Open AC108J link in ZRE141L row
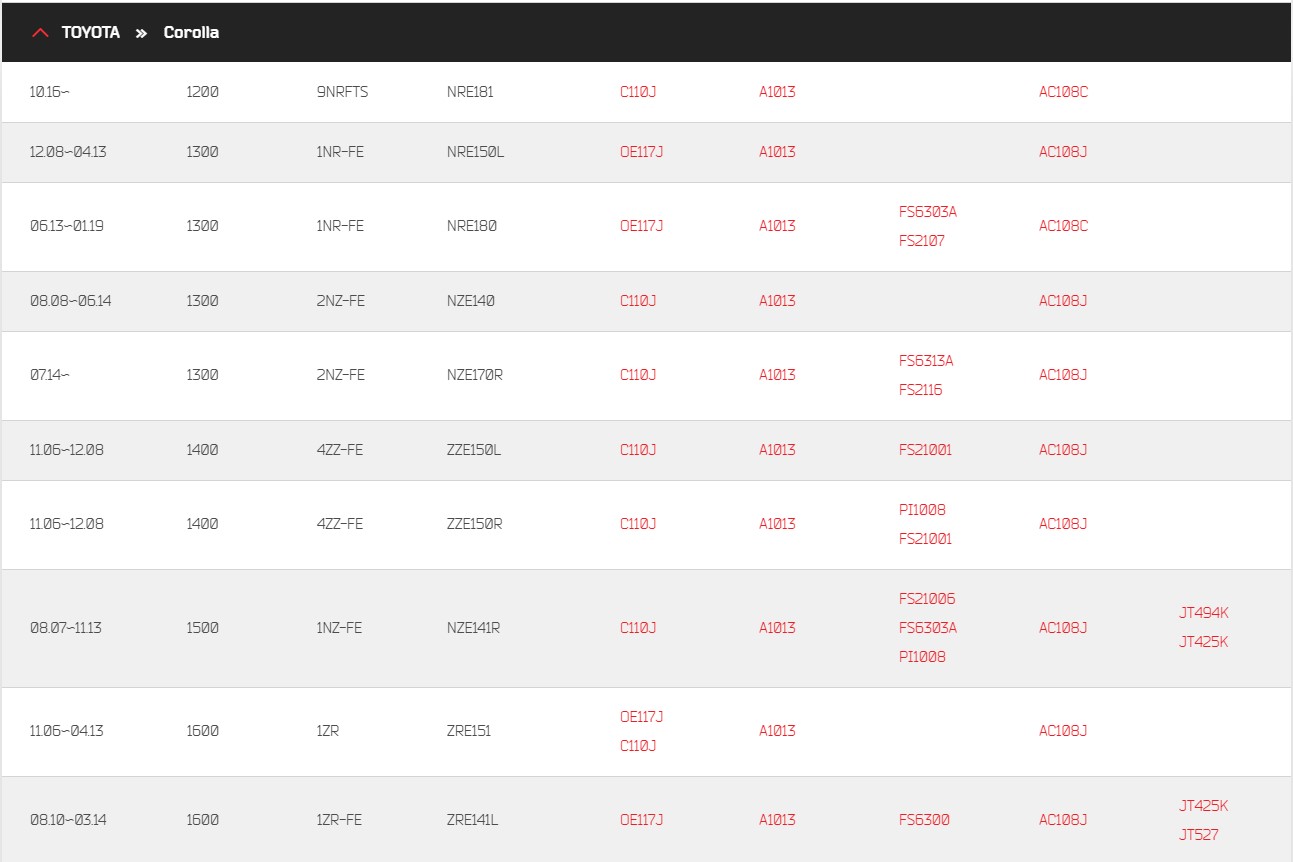 pos(1063,820)
